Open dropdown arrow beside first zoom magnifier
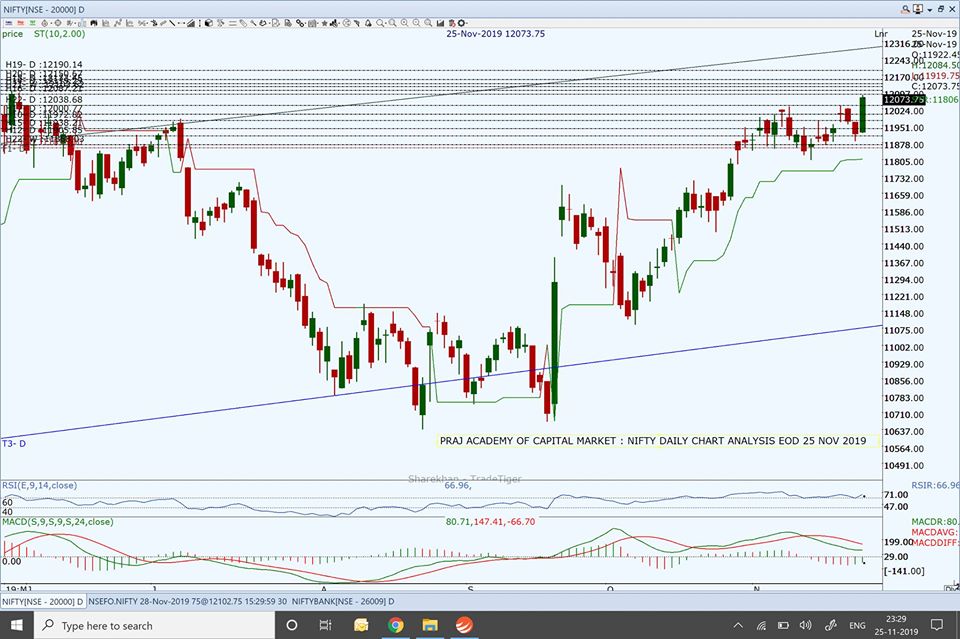960x639 pixels. coord(387,23)
